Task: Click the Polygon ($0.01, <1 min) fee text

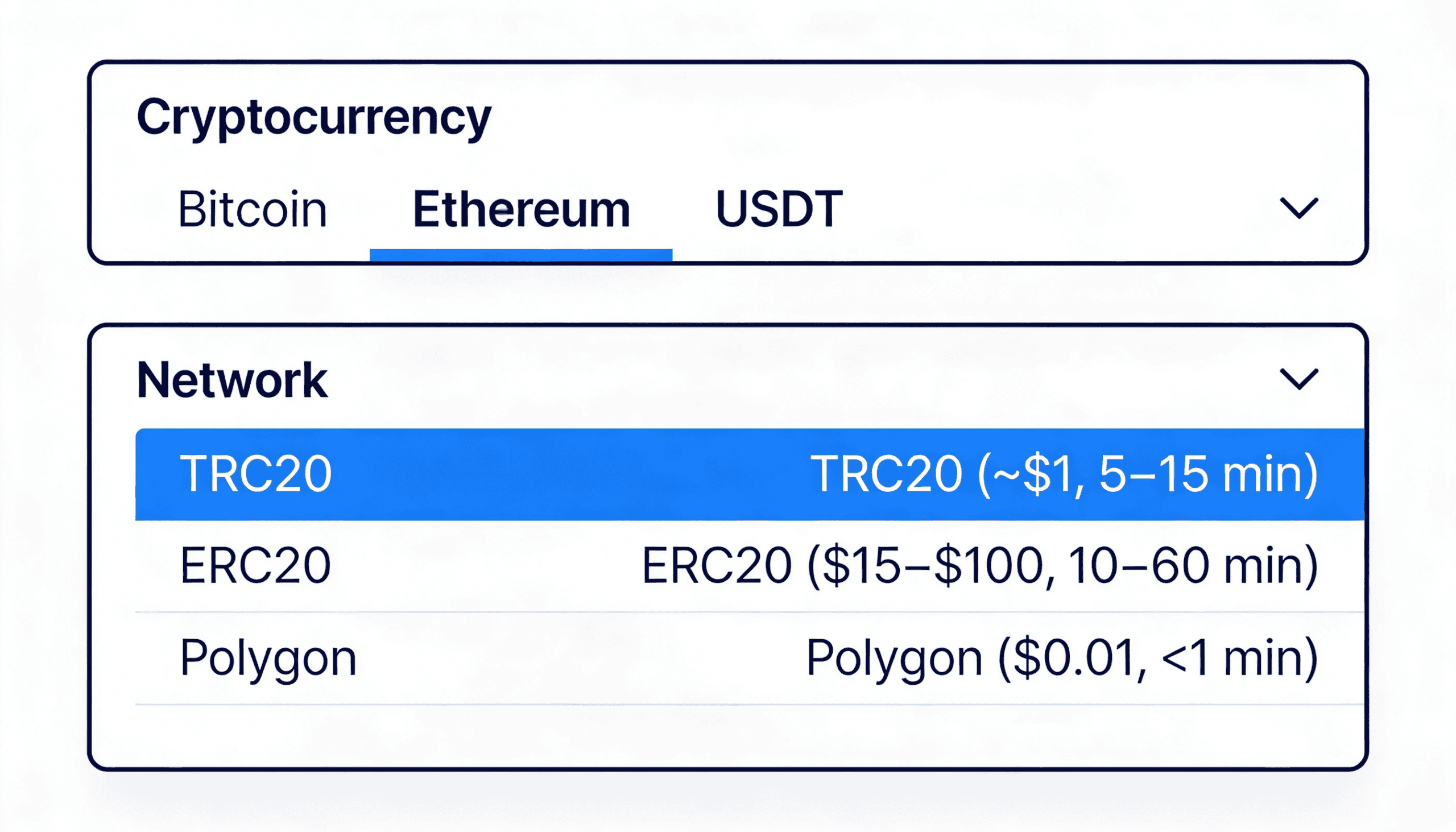Action: (1062, 658)
